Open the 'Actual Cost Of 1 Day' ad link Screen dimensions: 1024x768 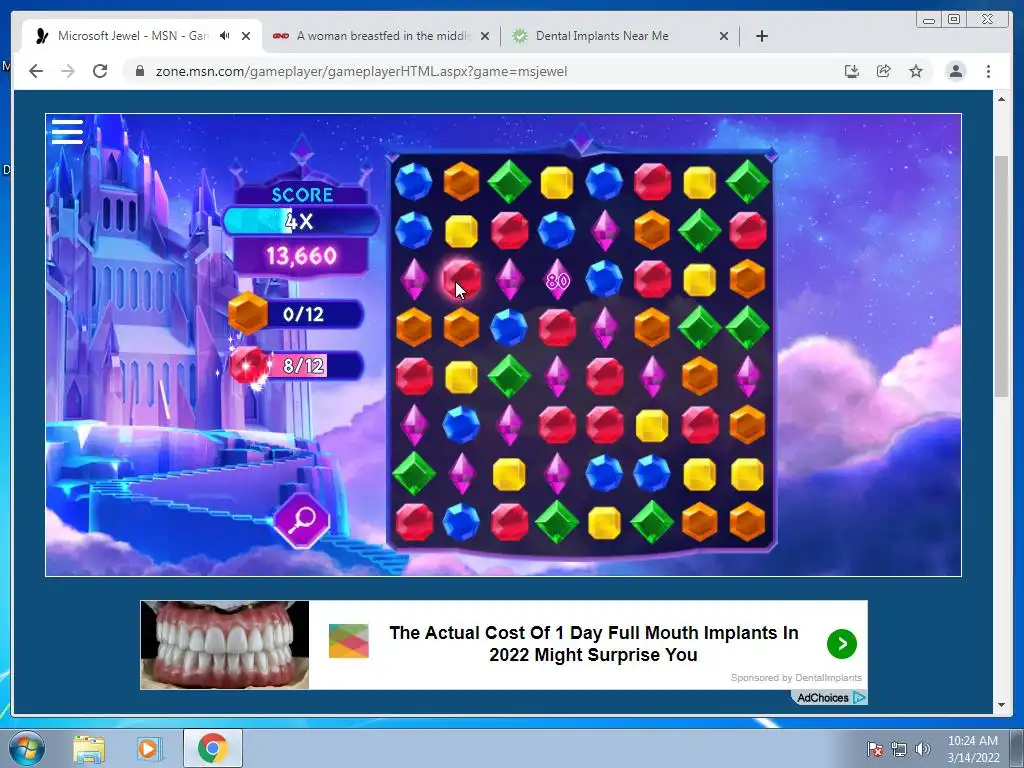pyautogui.click(x=594, y=643)
